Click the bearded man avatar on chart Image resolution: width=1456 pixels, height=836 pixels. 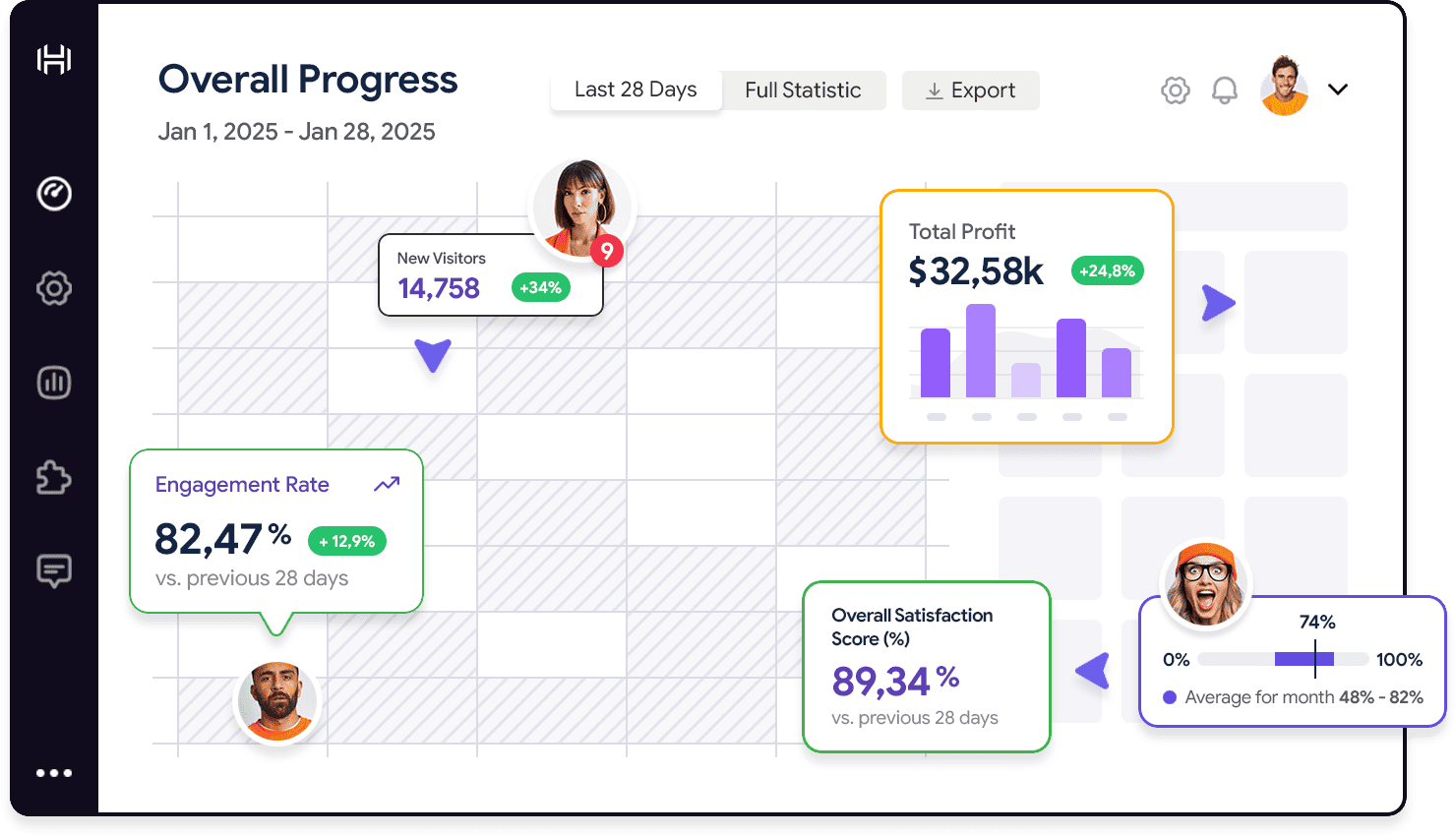(276, 700)
